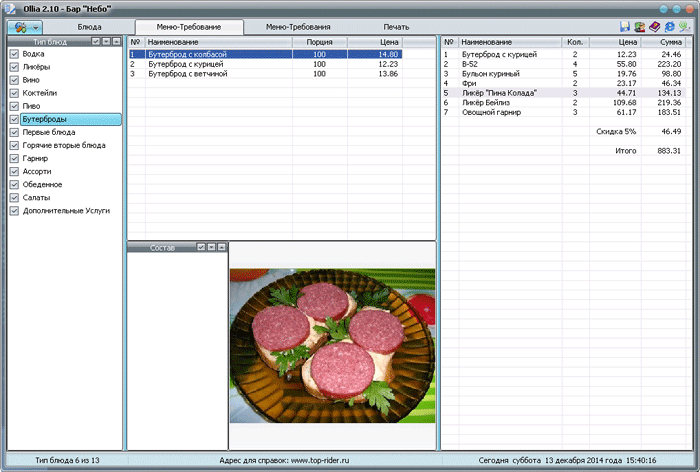Select the Ликёры dish type label

coord(36,67)
